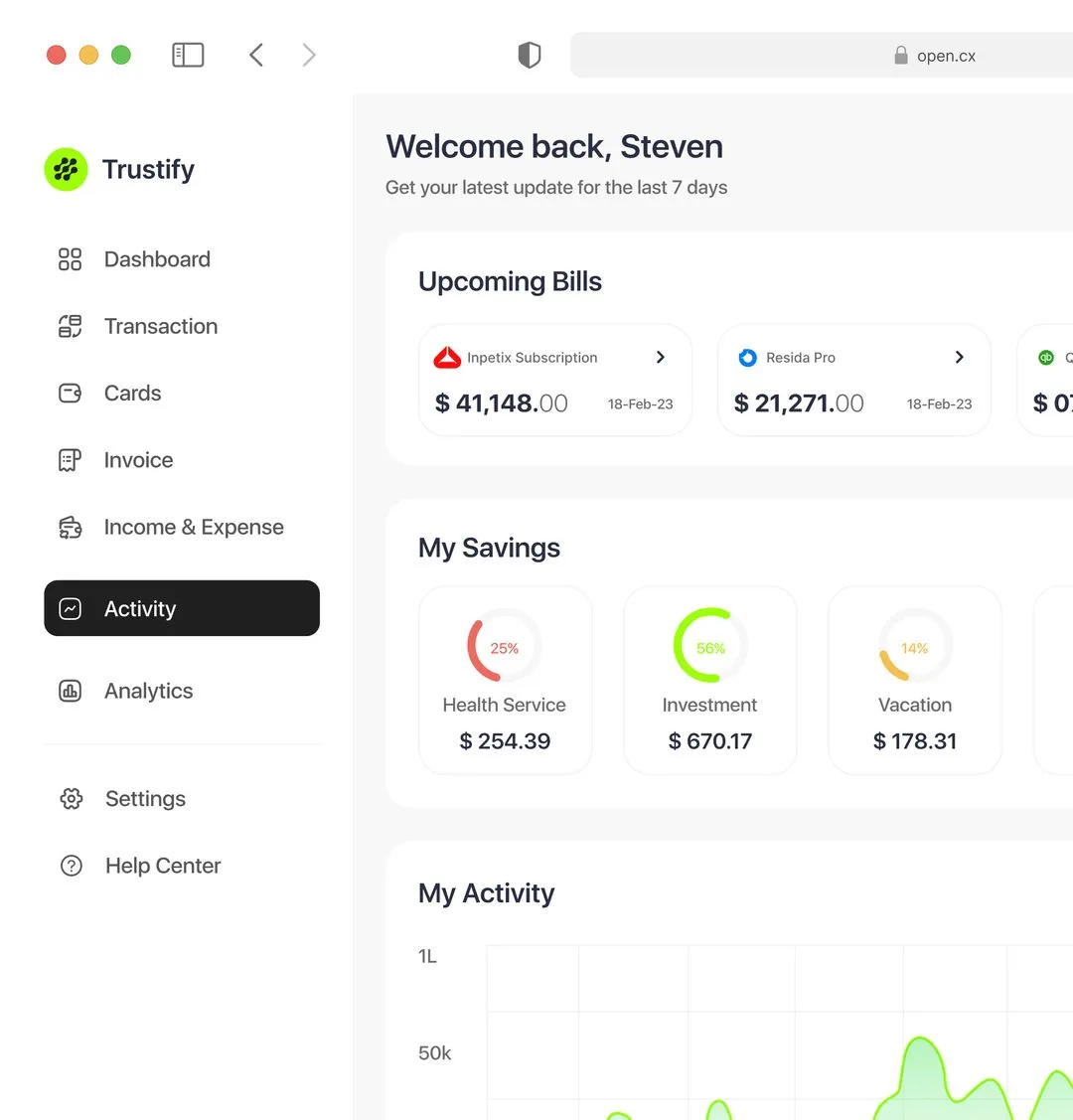Click the $ 670.17 savings value
The image size is (1073, 1120).
pyautogui.click(x=710, y=741)
